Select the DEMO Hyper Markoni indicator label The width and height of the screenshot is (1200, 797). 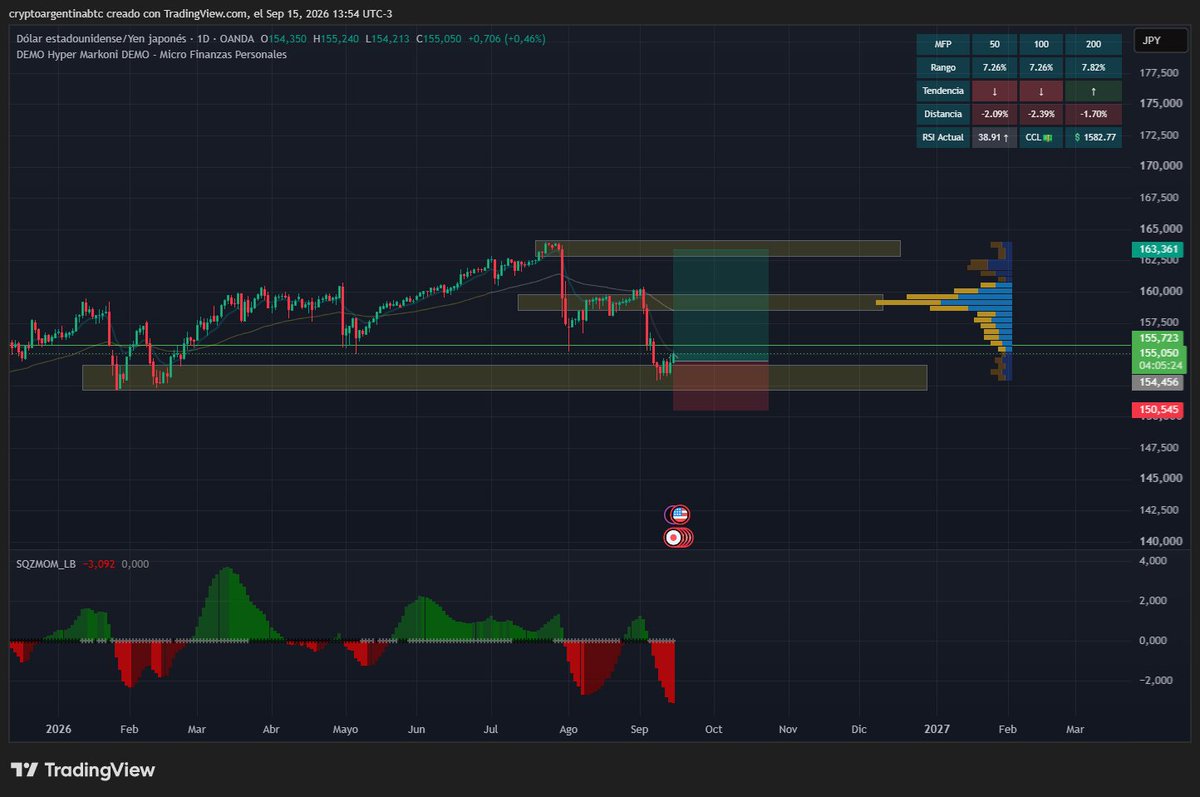[151, 54]
